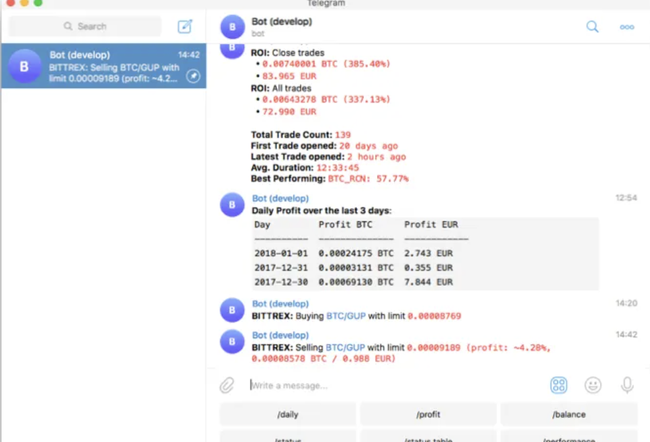Click pinned icon in Bot chat list row
Screen dimensions: 650x442
click(193, 76)
